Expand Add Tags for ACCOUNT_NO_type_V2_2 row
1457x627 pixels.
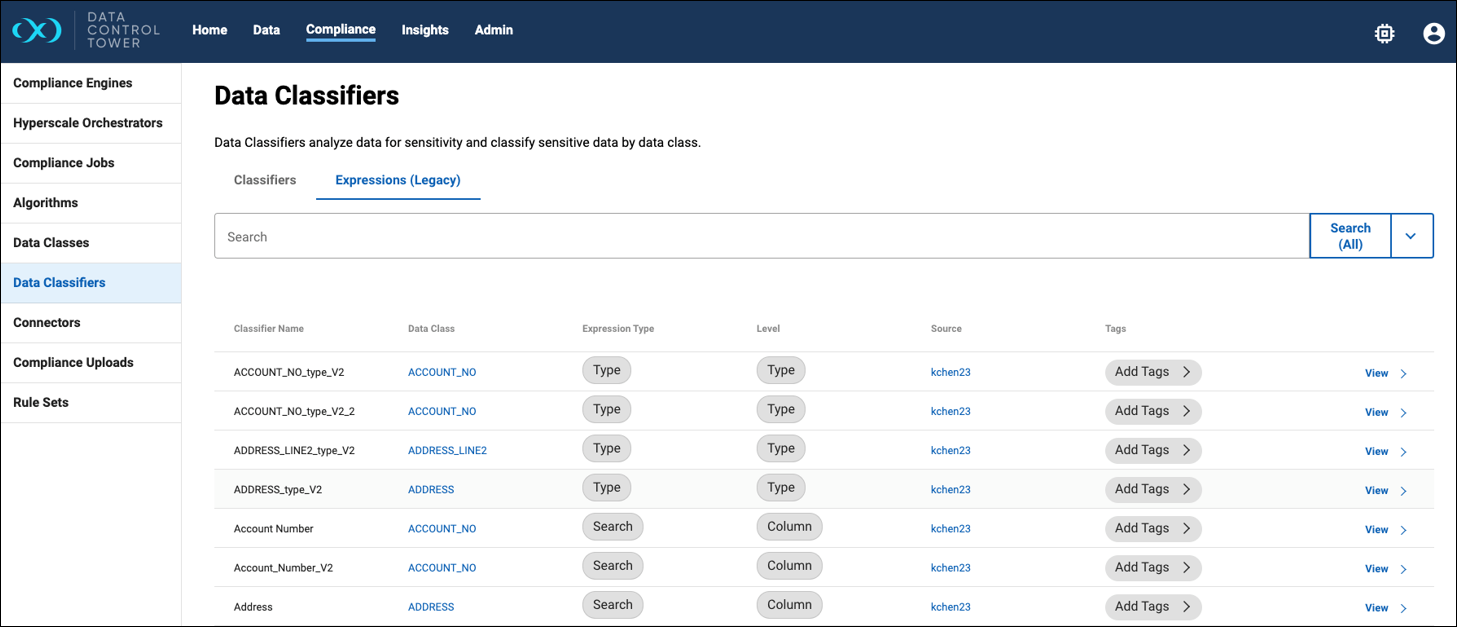(x=1152, y=411)
